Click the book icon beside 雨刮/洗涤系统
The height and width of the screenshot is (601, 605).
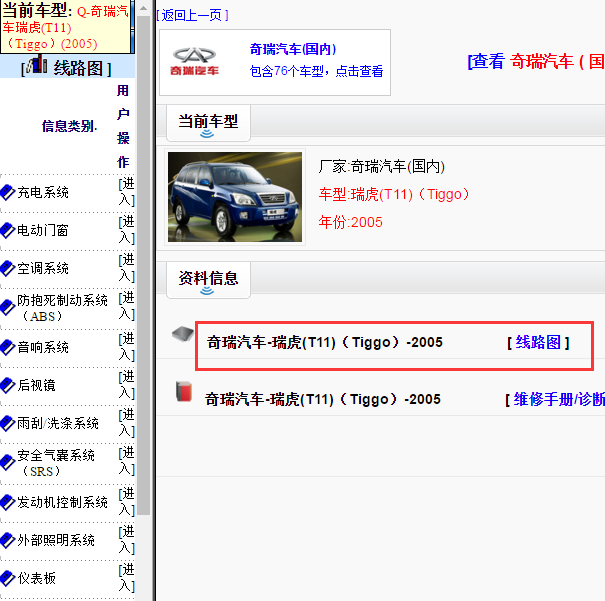click(x=7, y=424)
